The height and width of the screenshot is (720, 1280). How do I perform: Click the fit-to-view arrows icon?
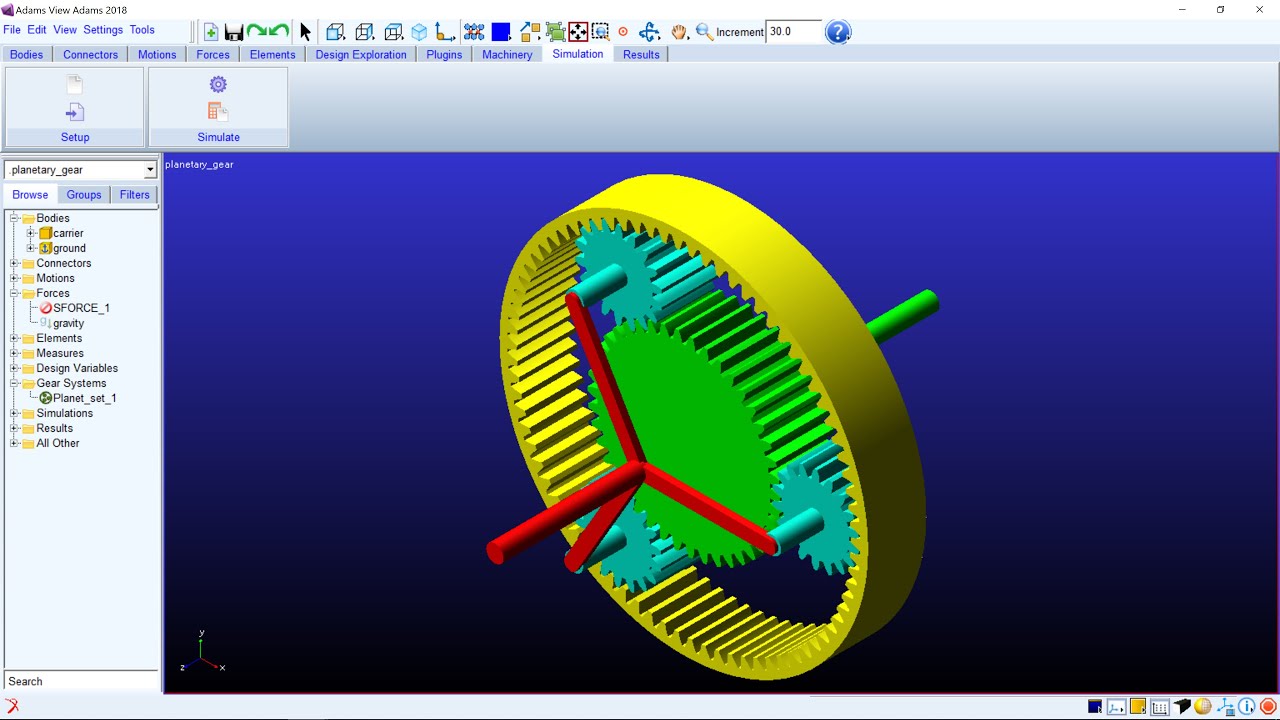click(x=578, y=32)
